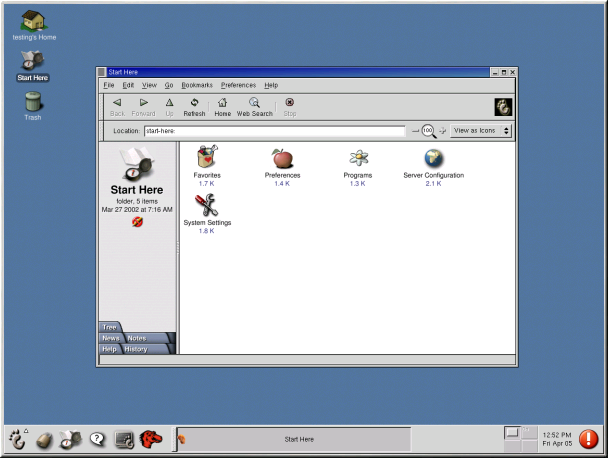Expand the View as Icons dropdown
The height and width of the screenshot is (458, 608).
[x=481, y=131]
